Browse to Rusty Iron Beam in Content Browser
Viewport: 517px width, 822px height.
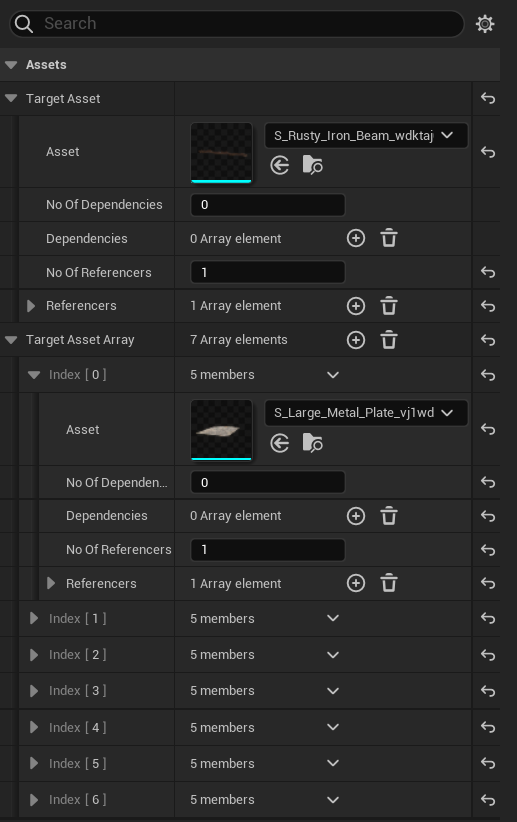[313, 165]
